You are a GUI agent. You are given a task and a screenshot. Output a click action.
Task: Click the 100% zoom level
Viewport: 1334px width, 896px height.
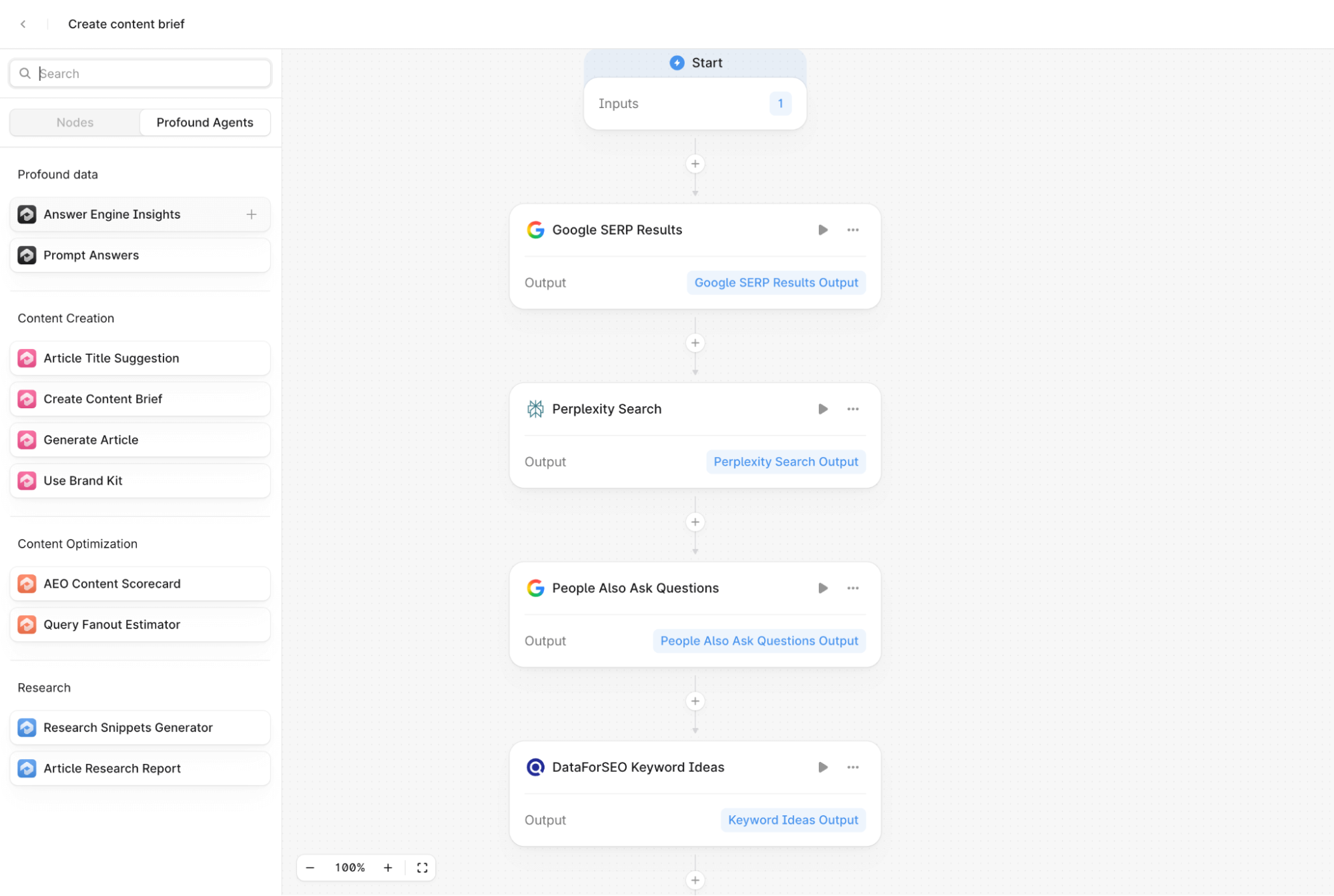[x=350, y=868]
